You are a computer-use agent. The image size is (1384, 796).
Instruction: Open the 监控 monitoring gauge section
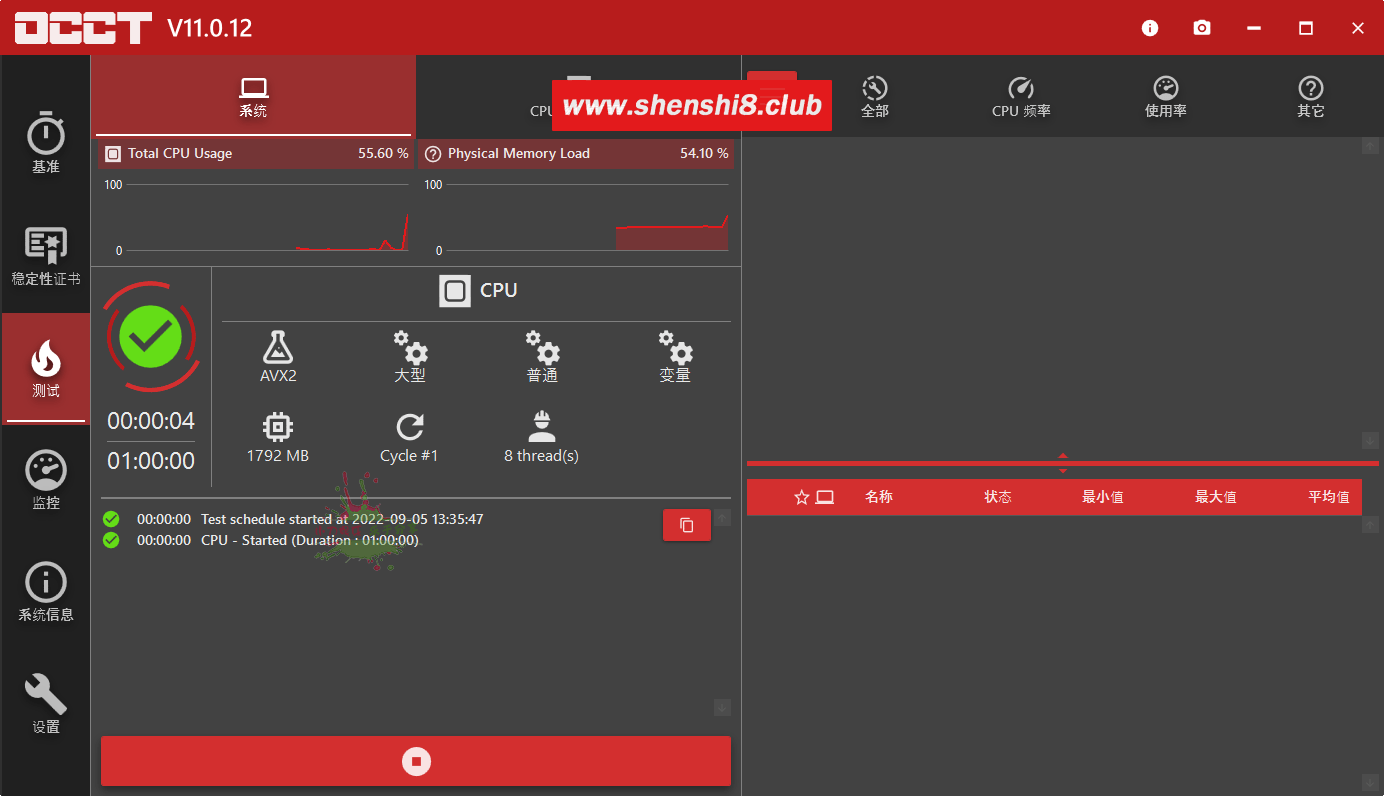pos(45,480)
